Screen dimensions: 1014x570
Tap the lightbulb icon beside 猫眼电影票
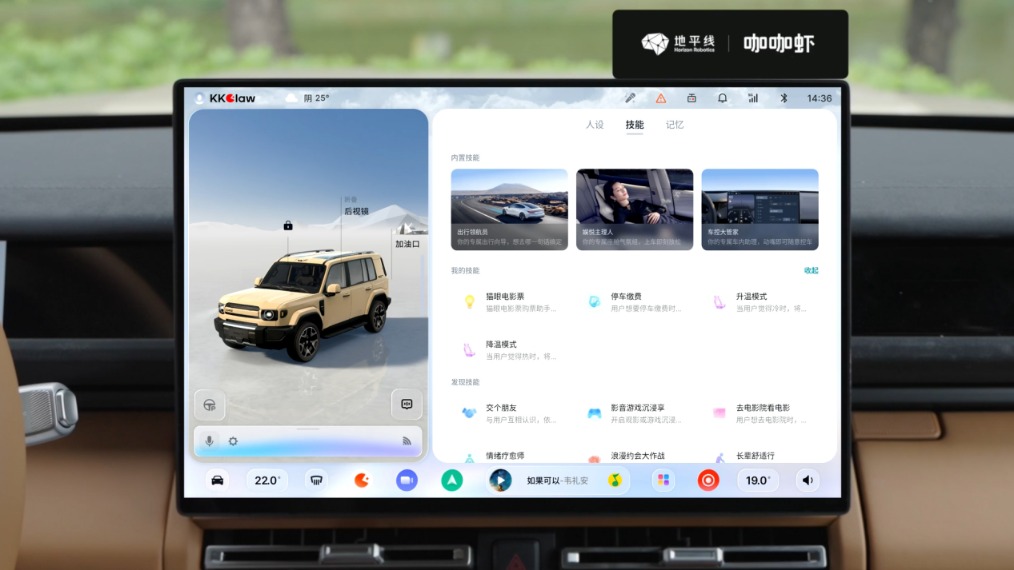pos(469,301)
